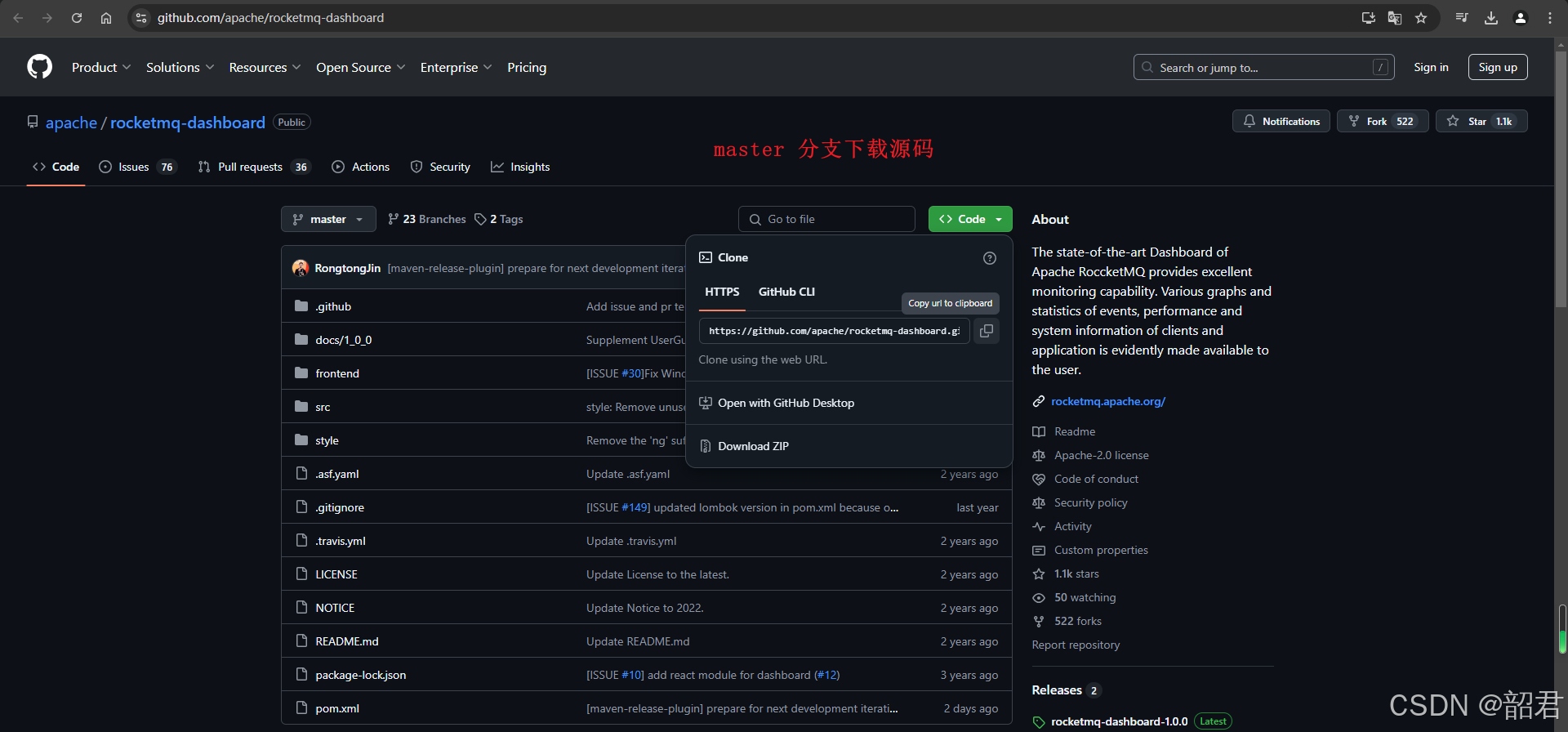The height and width of the screenshot is (732, 1568).
Task: Click the GitHub logo icon
Action: [39, 67]
